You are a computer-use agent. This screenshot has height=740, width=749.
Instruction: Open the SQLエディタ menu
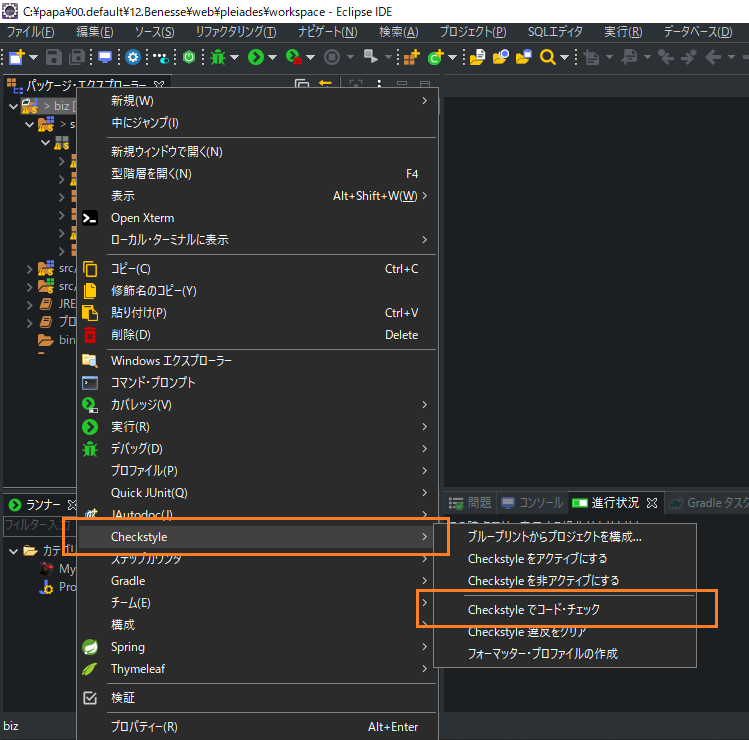point(555,32)
